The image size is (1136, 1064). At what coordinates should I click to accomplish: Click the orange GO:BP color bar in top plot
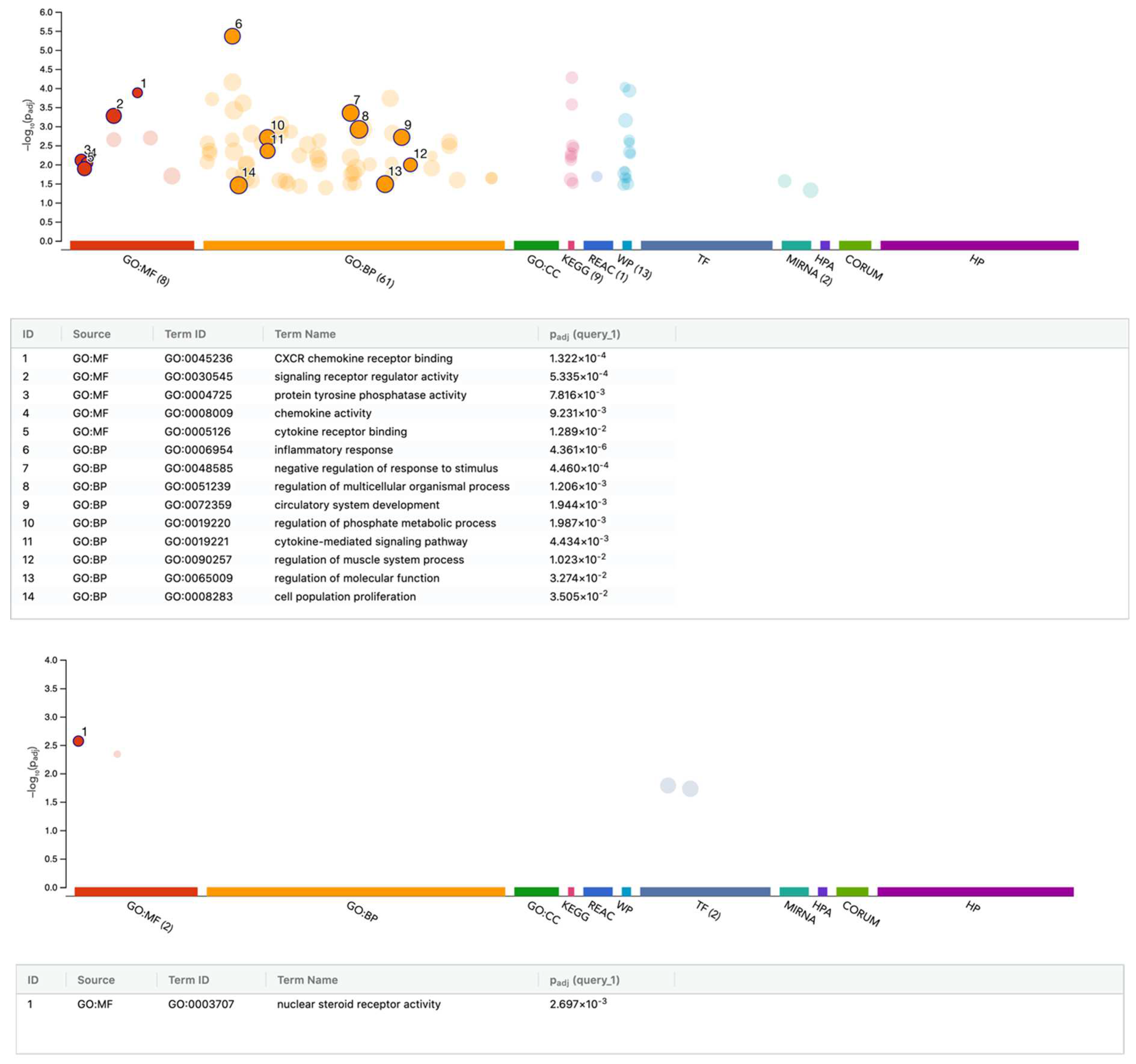click(354, 245)
